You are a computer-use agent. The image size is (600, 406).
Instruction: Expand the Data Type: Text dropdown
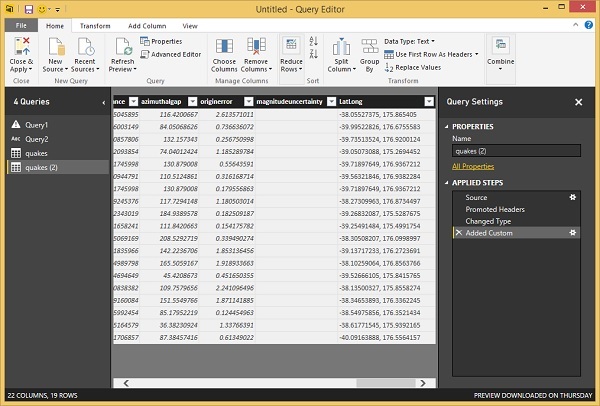(x=417, y=41)
